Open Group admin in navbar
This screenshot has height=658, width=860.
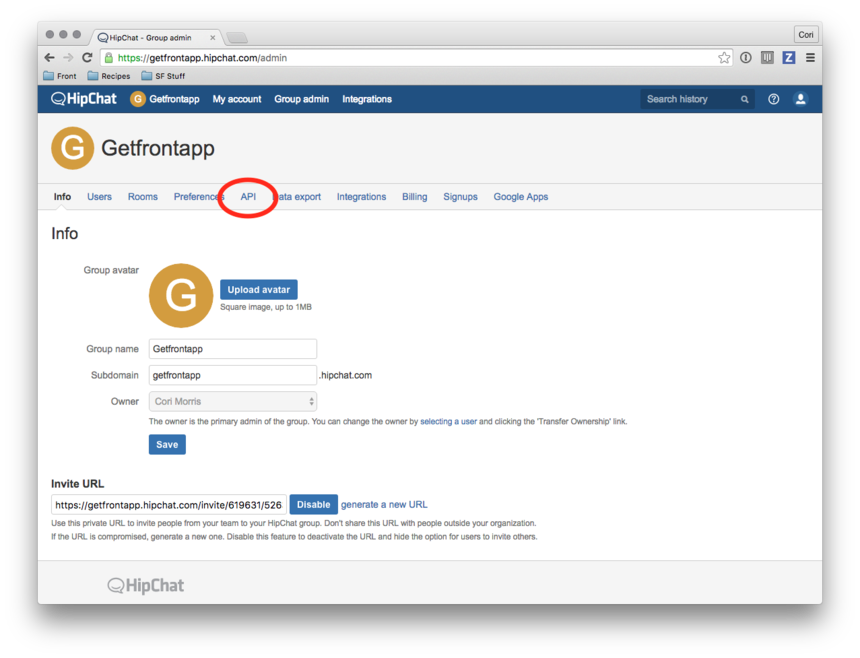coord(302,99)
